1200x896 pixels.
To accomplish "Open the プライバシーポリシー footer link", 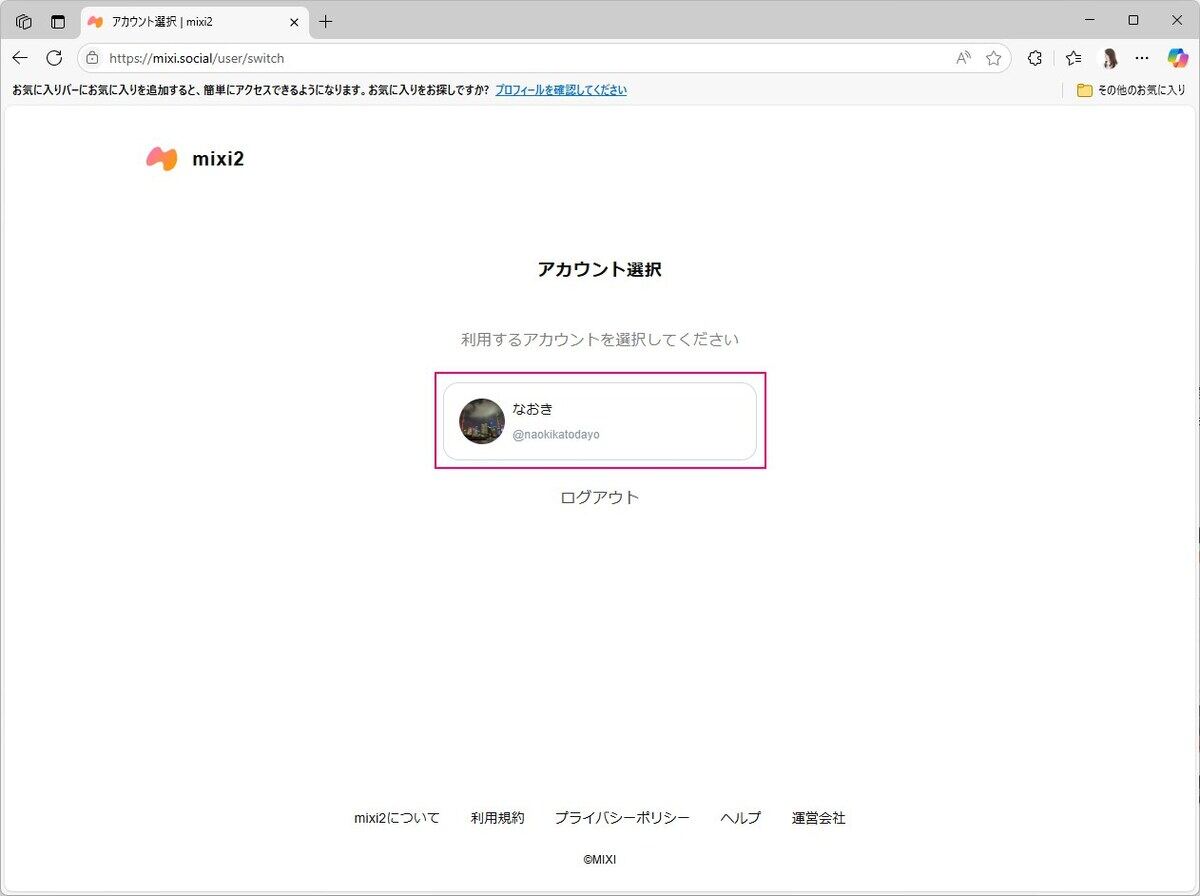I will [x=622, y=818].
